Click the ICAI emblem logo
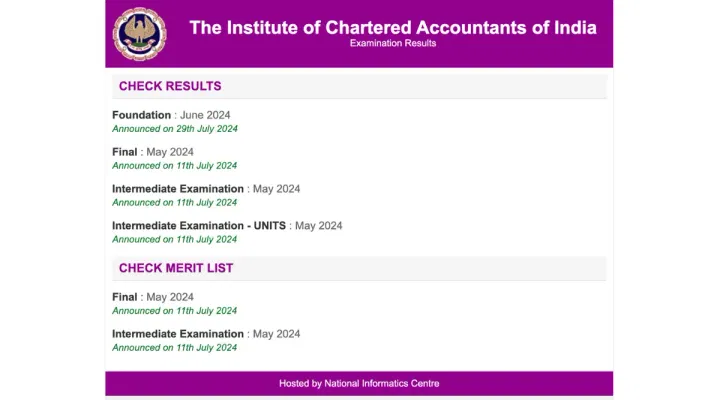 (x=139, y=33)
